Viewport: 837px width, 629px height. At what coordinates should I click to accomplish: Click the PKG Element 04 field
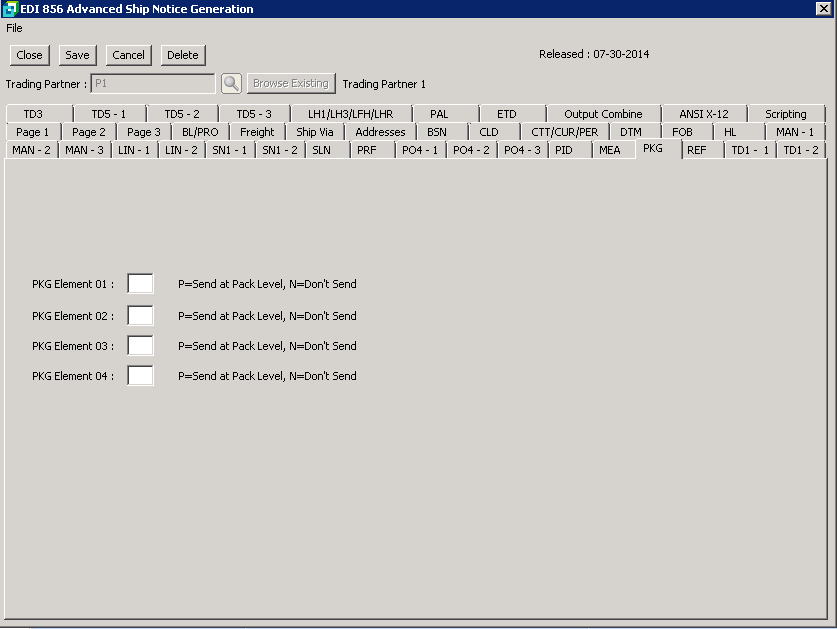click(140, 376)
